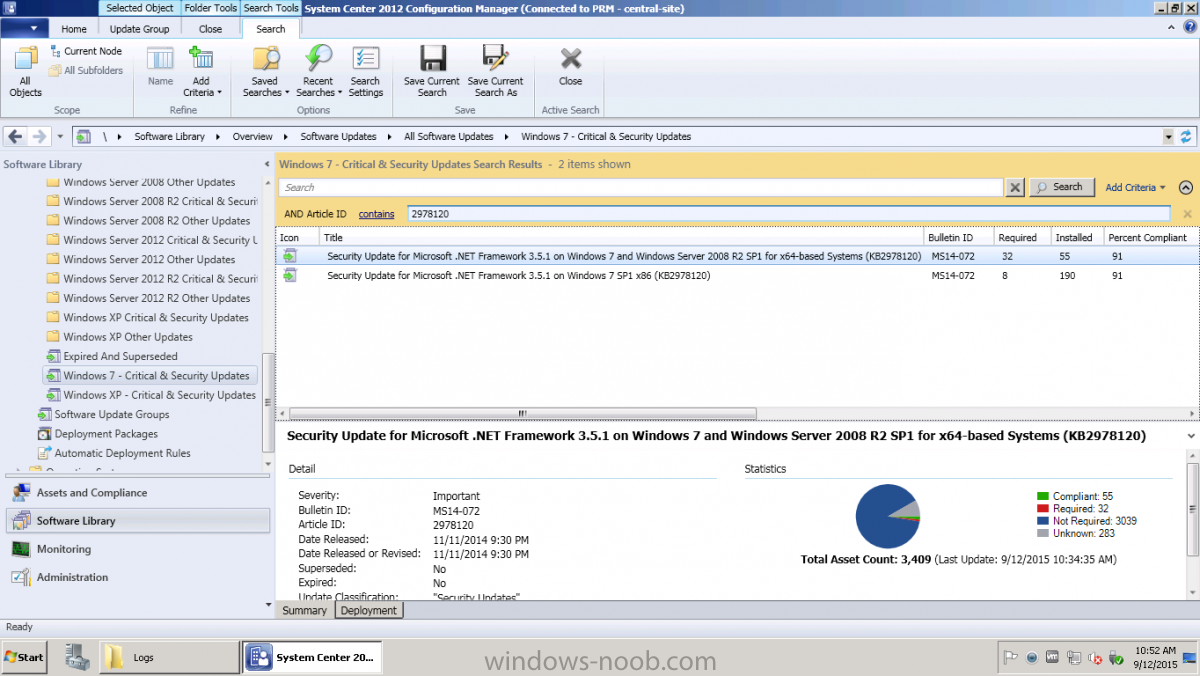Select the Windows 7 SP1 x86 (KB2978120) title
Screen dimensions: 1200x676
tap(519, 275)
